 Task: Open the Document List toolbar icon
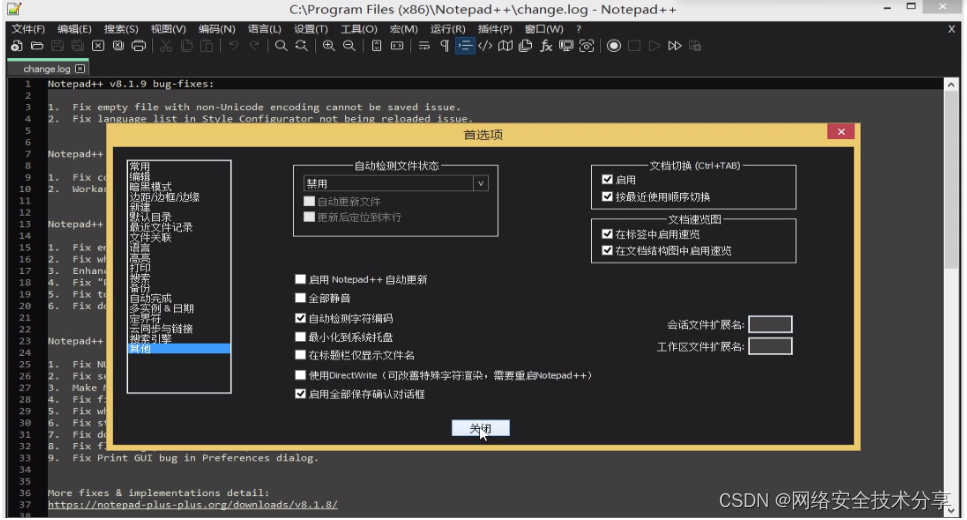525,46
